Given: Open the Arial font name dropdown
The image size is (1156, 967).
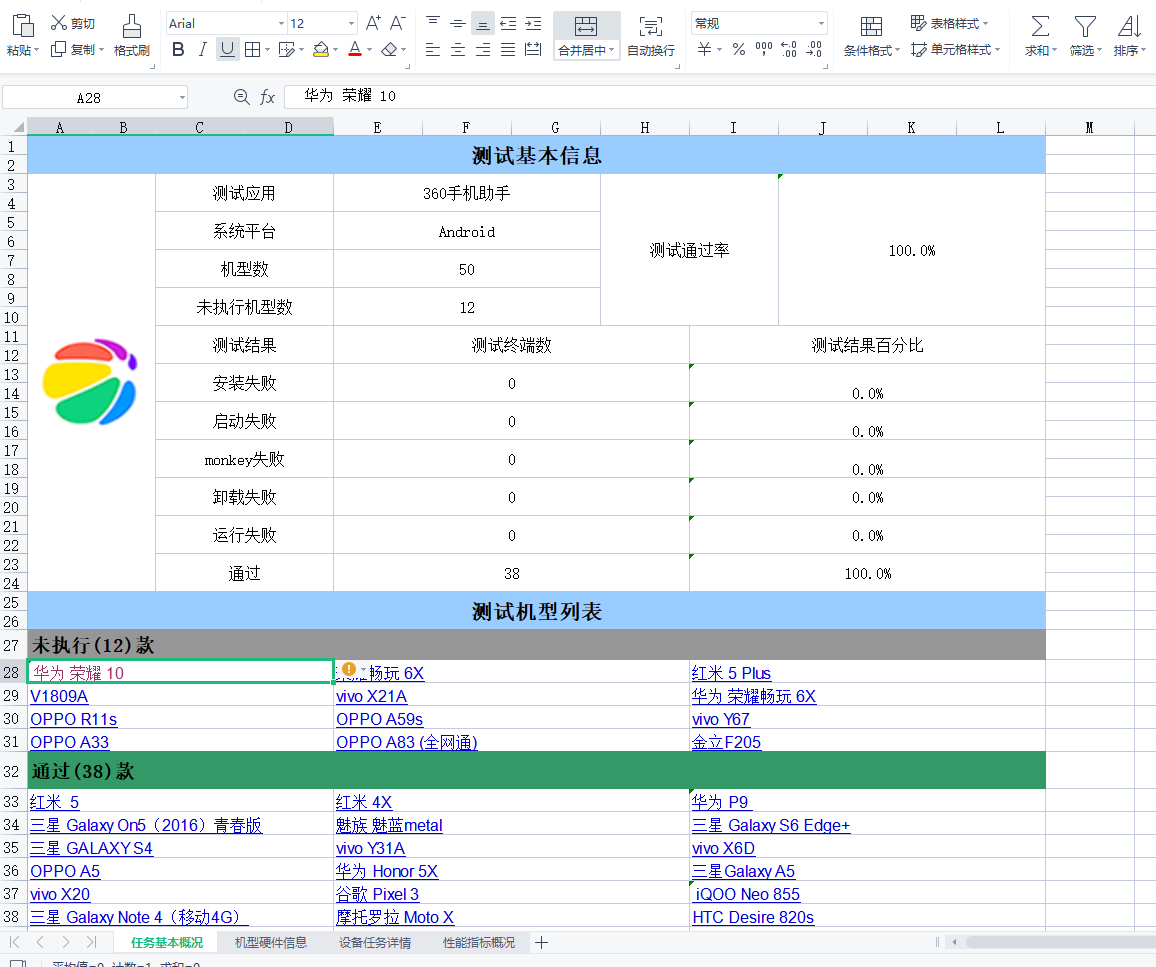Looking at the screenshot, I should tap(282, 24).
